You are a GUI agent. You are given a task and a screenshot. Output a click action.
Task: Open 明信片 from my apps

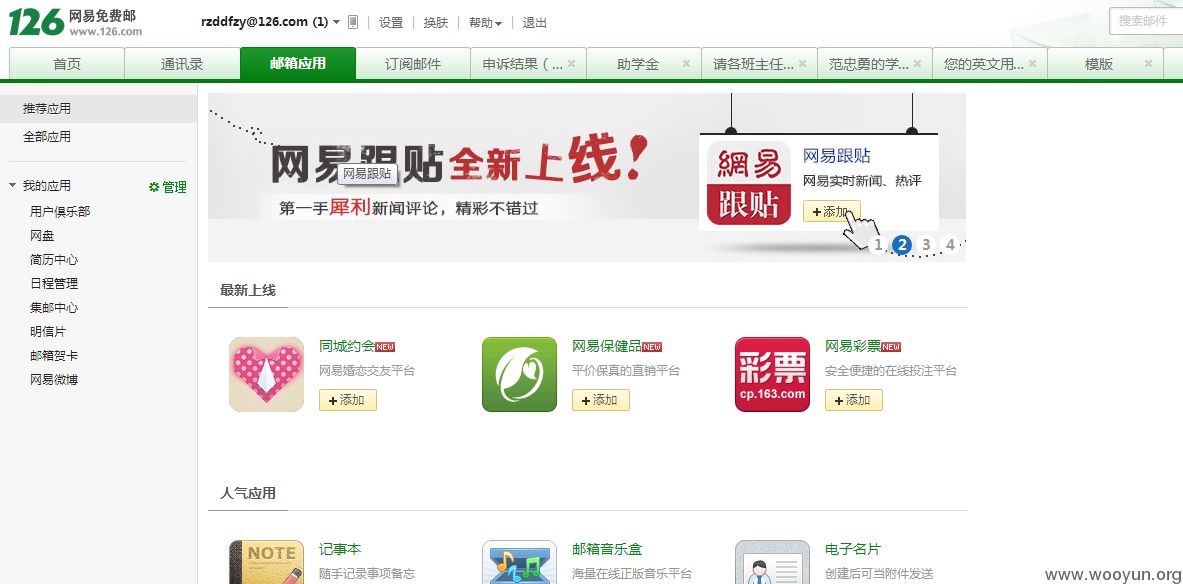tap(48, 331)
